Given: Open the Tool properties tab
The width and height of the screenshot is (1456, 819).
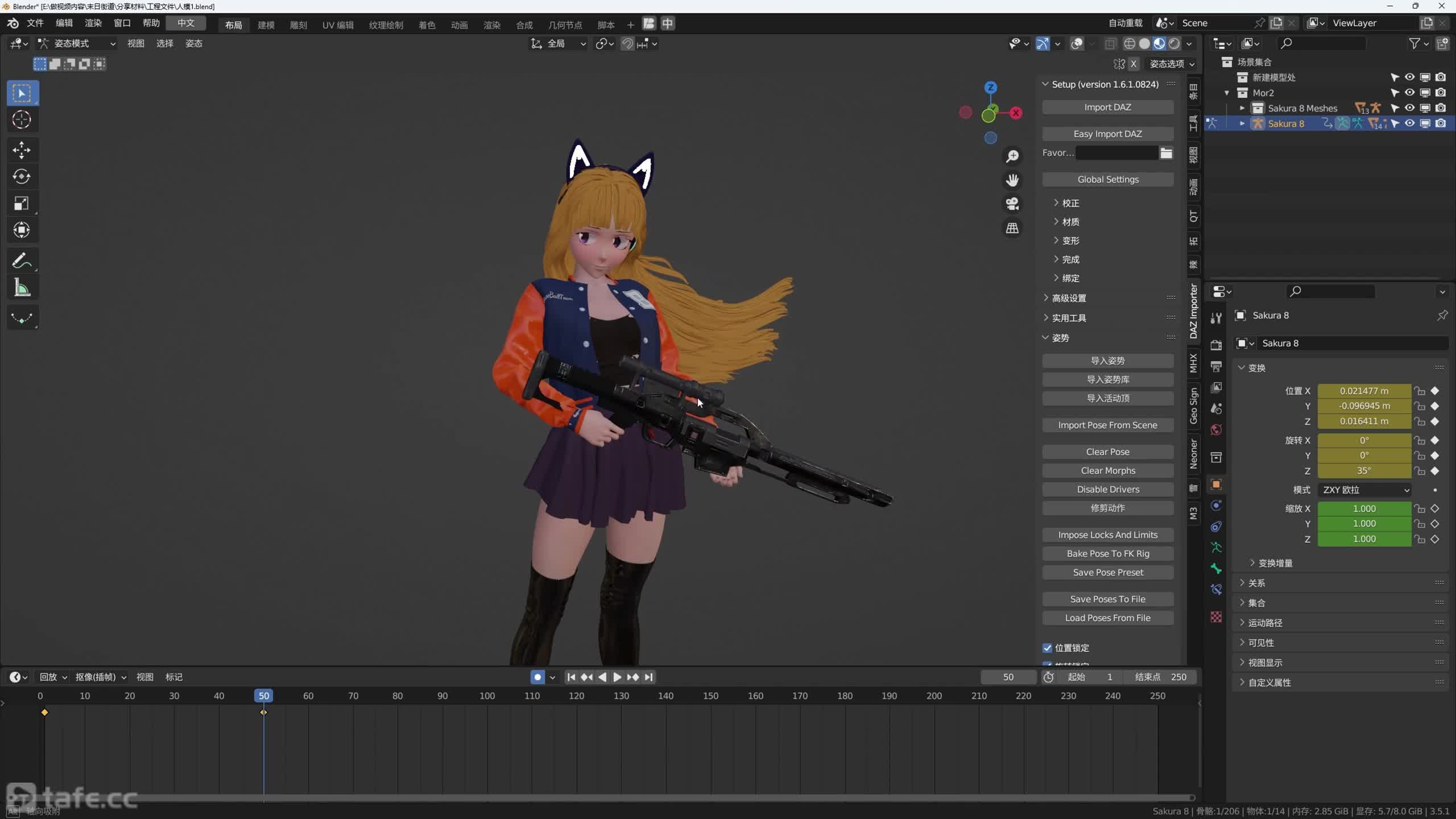Looking at the screenshot, I should [1217, 318].
